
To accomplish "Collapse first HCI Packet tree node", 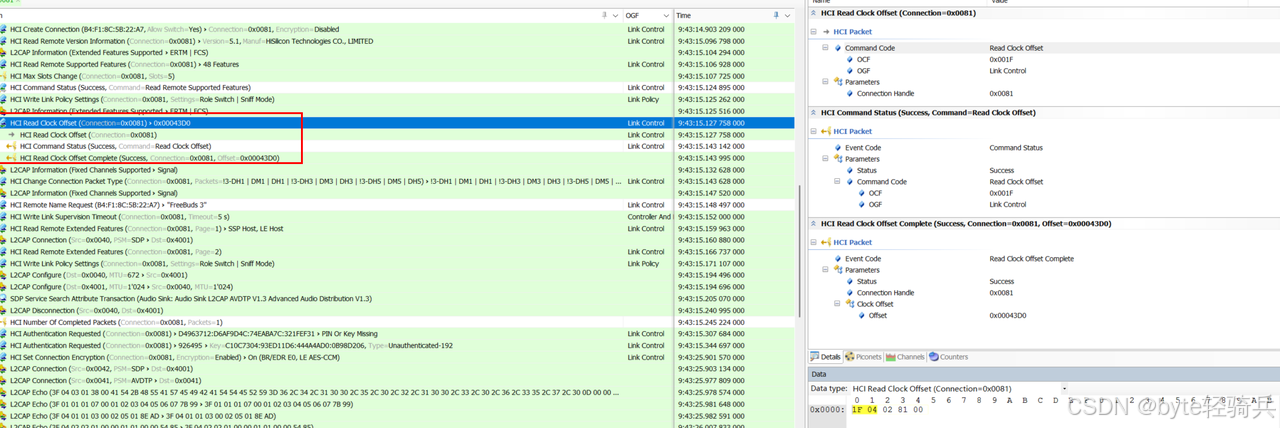I will tap(813, 31).
